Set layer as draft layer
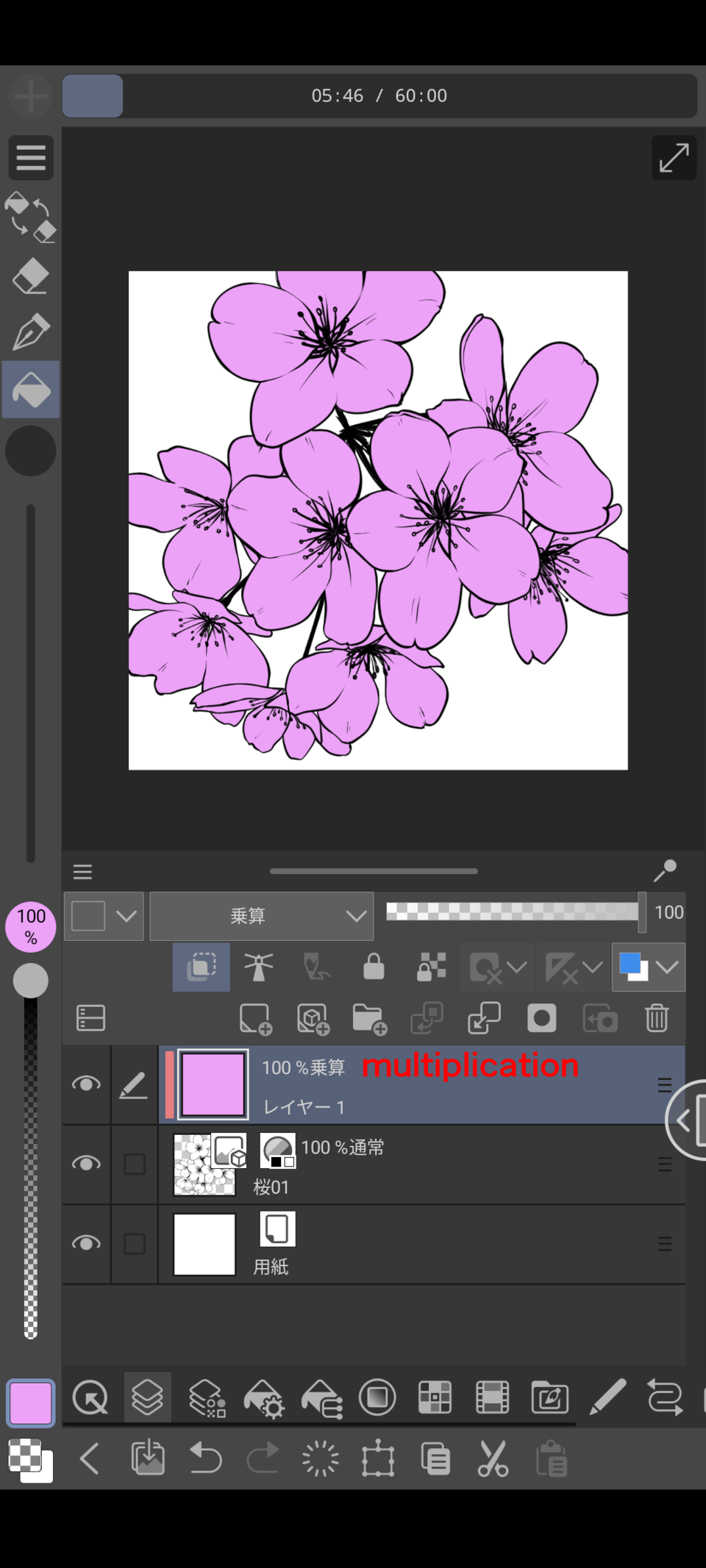706x1568 pixels. click(x=316, y=967)
